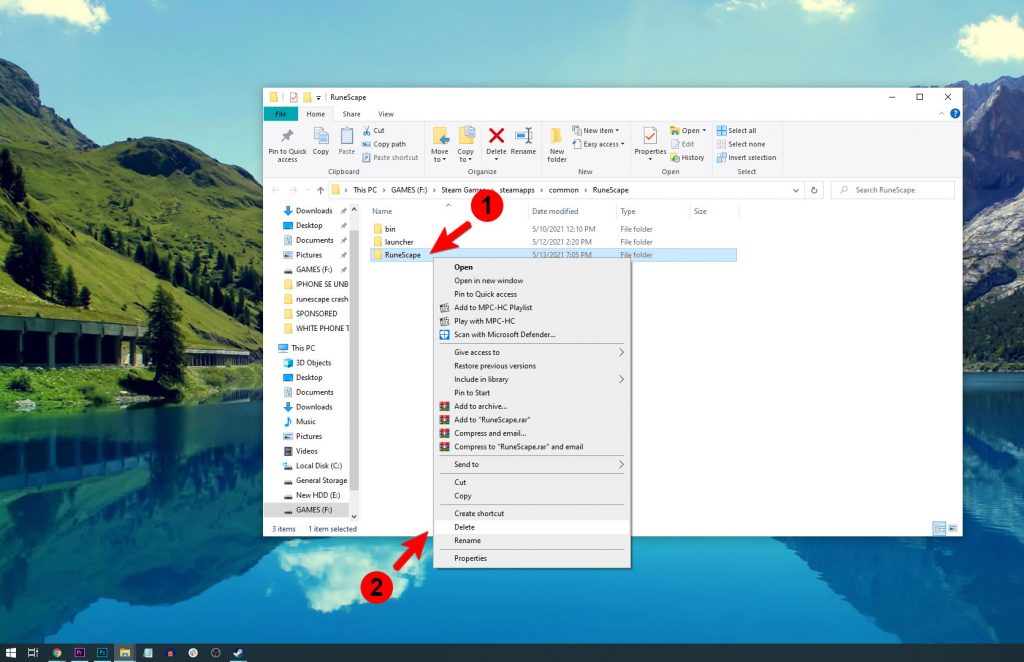1024x662 pixels.
Task: Open Adobe Premiere Pro from the taskbar
Action: [x=80, y=652]
